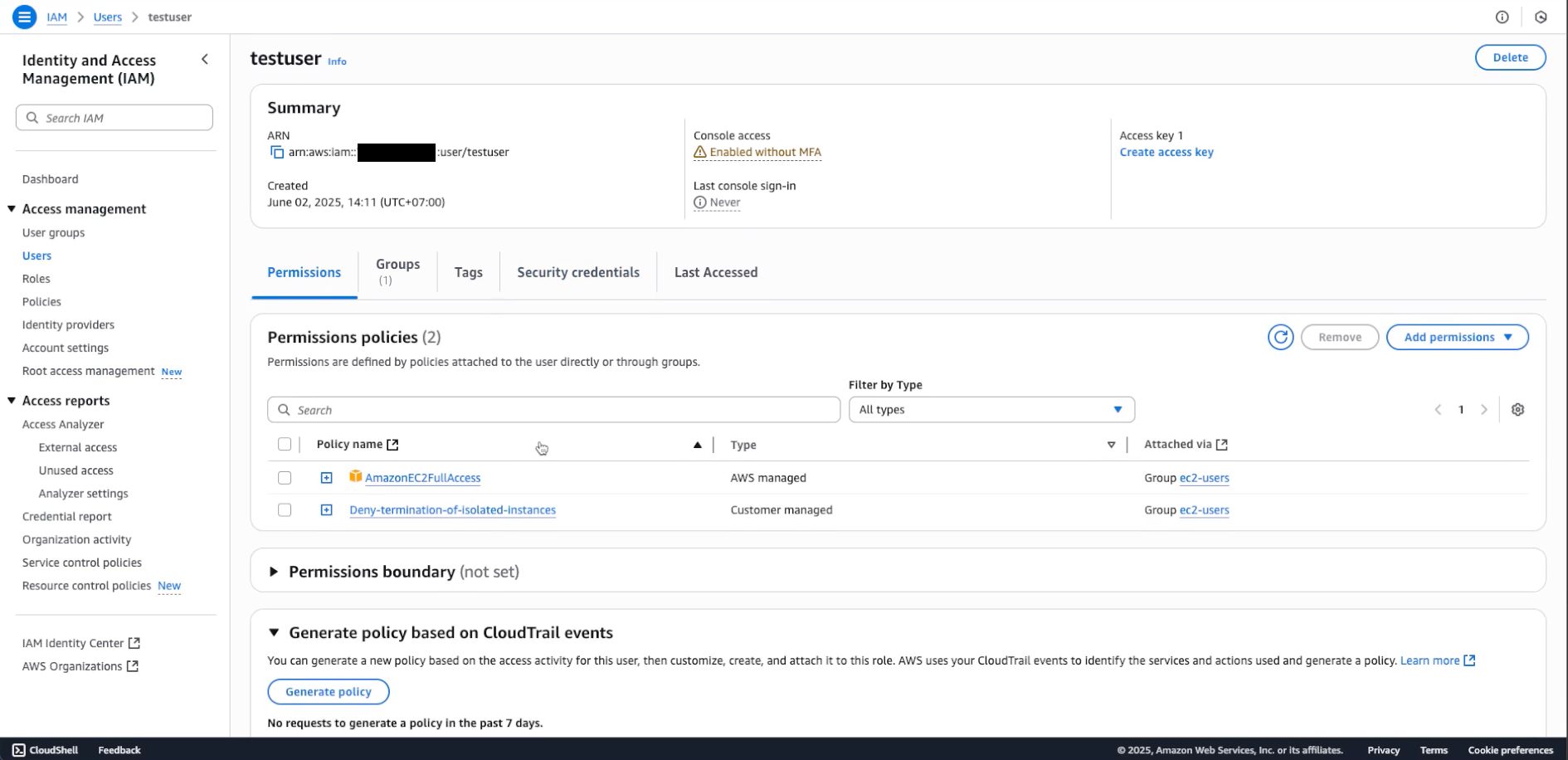The height and width of the screenshot is (760, 1568).
Task: Open Dashboard in the sidebar
Action: tap(51, 179)
